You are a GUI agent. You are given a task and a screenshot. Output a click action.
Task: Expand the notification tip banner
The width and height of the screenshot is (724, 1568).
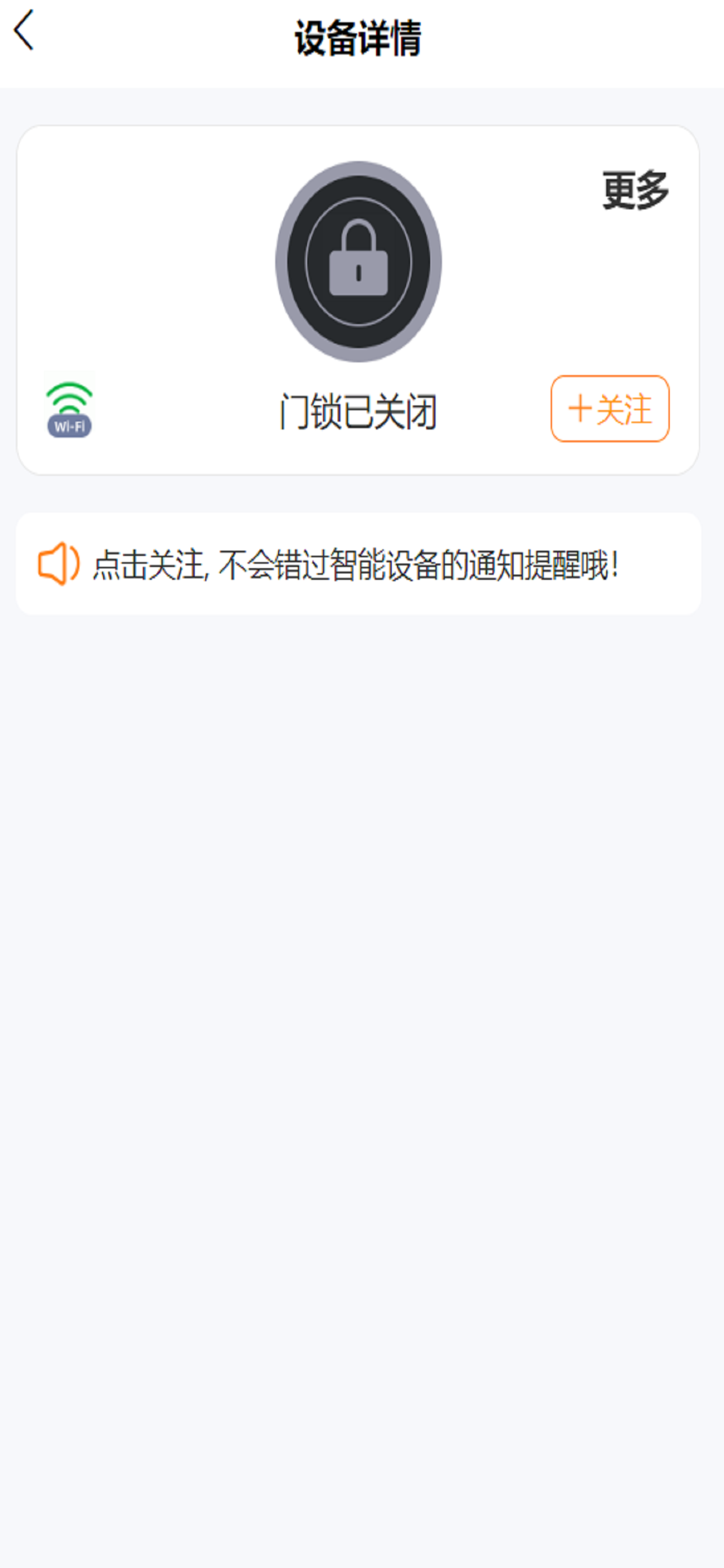pyautogui.click(x=359, y=563)
